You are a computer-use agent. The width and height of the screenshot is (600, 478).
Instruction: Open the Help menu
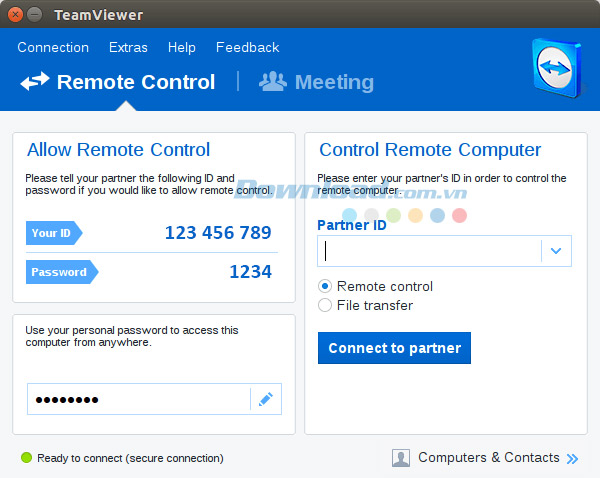(182, 47)
